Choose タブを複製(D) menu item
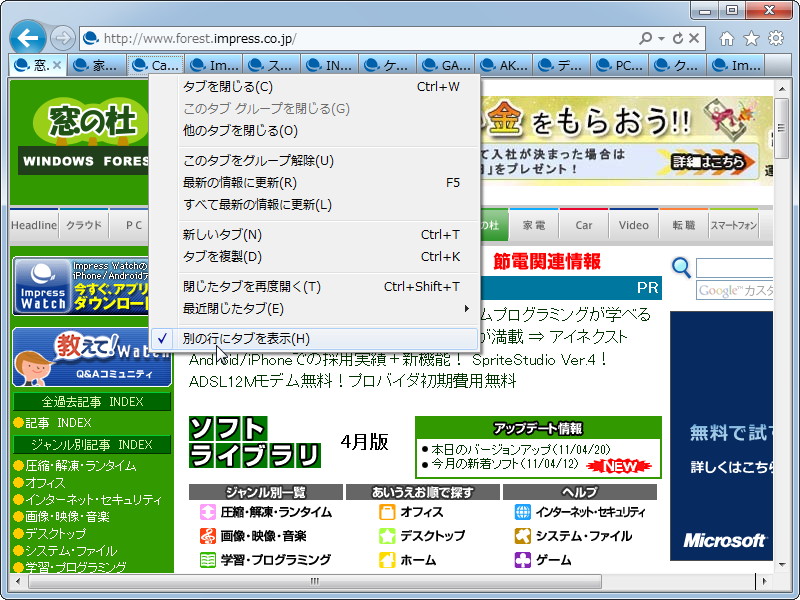The height and width of the screenshot is (600, 800). point(315,257)
